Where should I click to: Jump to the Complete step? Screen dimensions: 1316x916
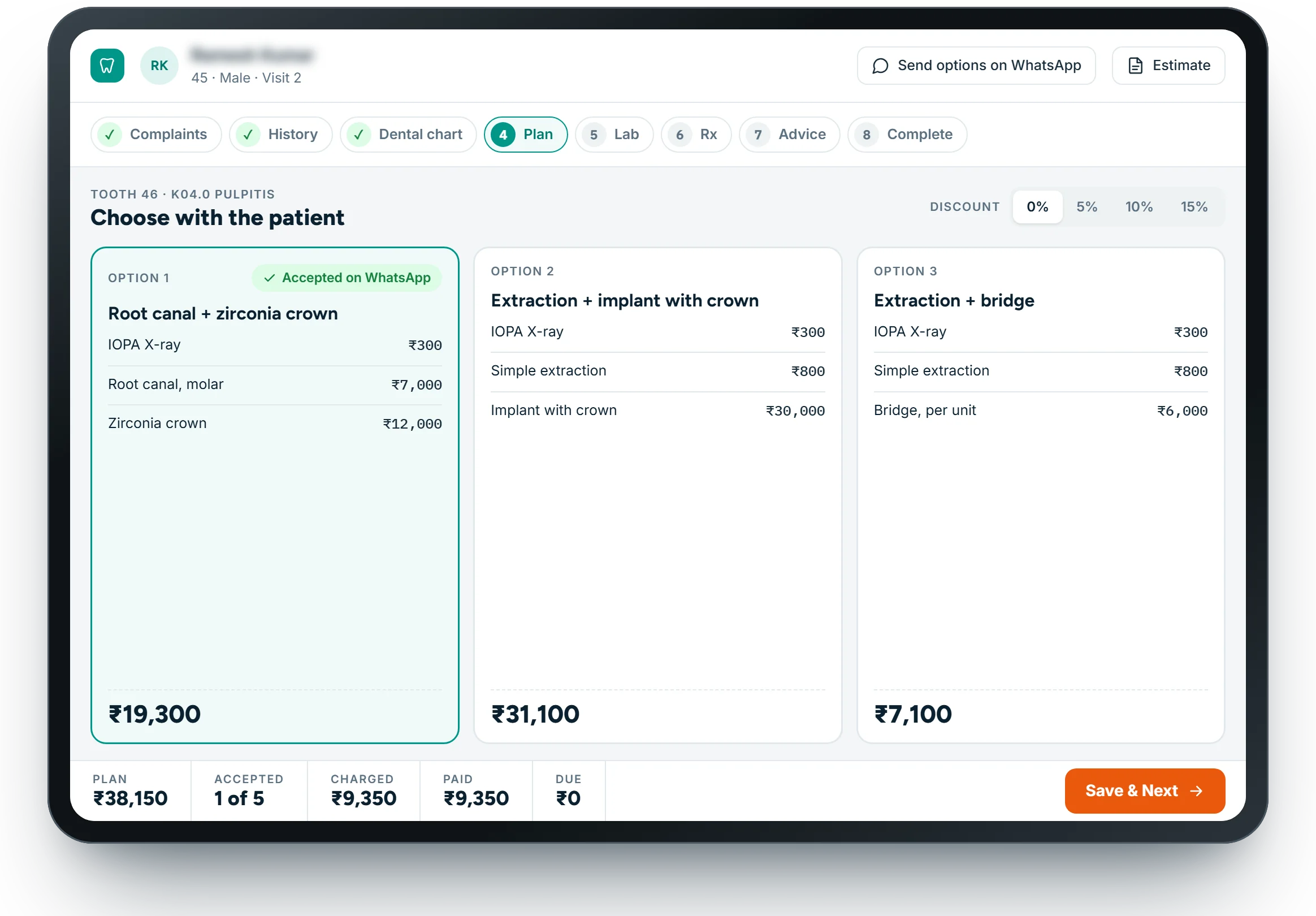[x=907, y=135]
